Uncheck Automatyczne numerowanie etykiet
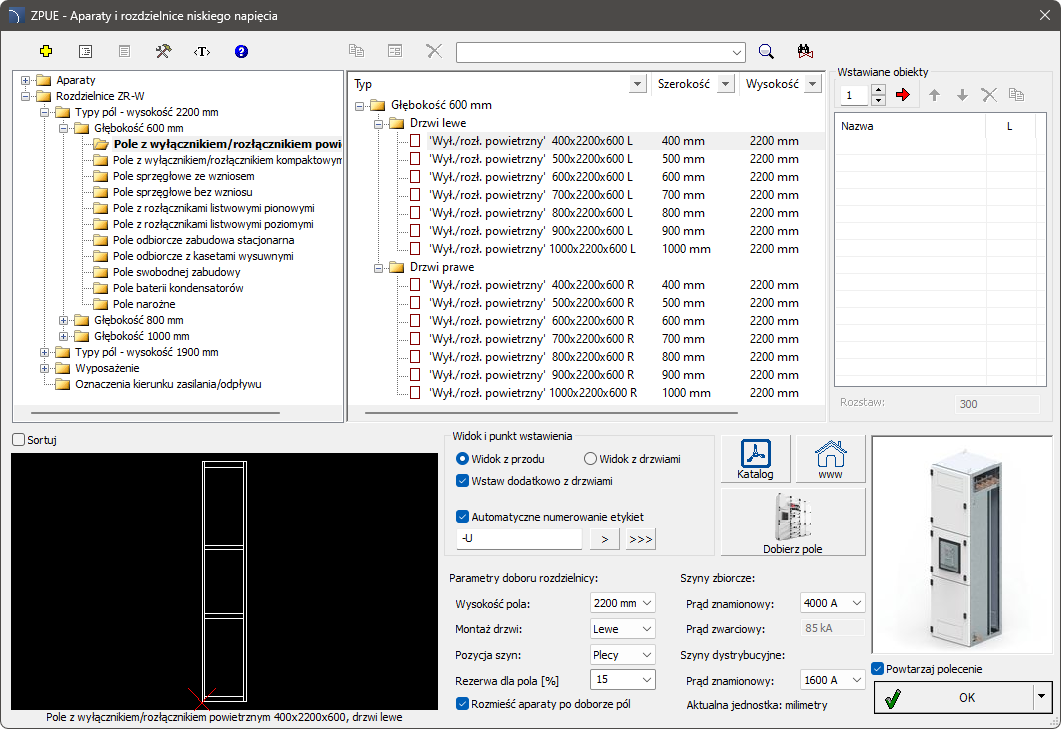 point(462,517)
